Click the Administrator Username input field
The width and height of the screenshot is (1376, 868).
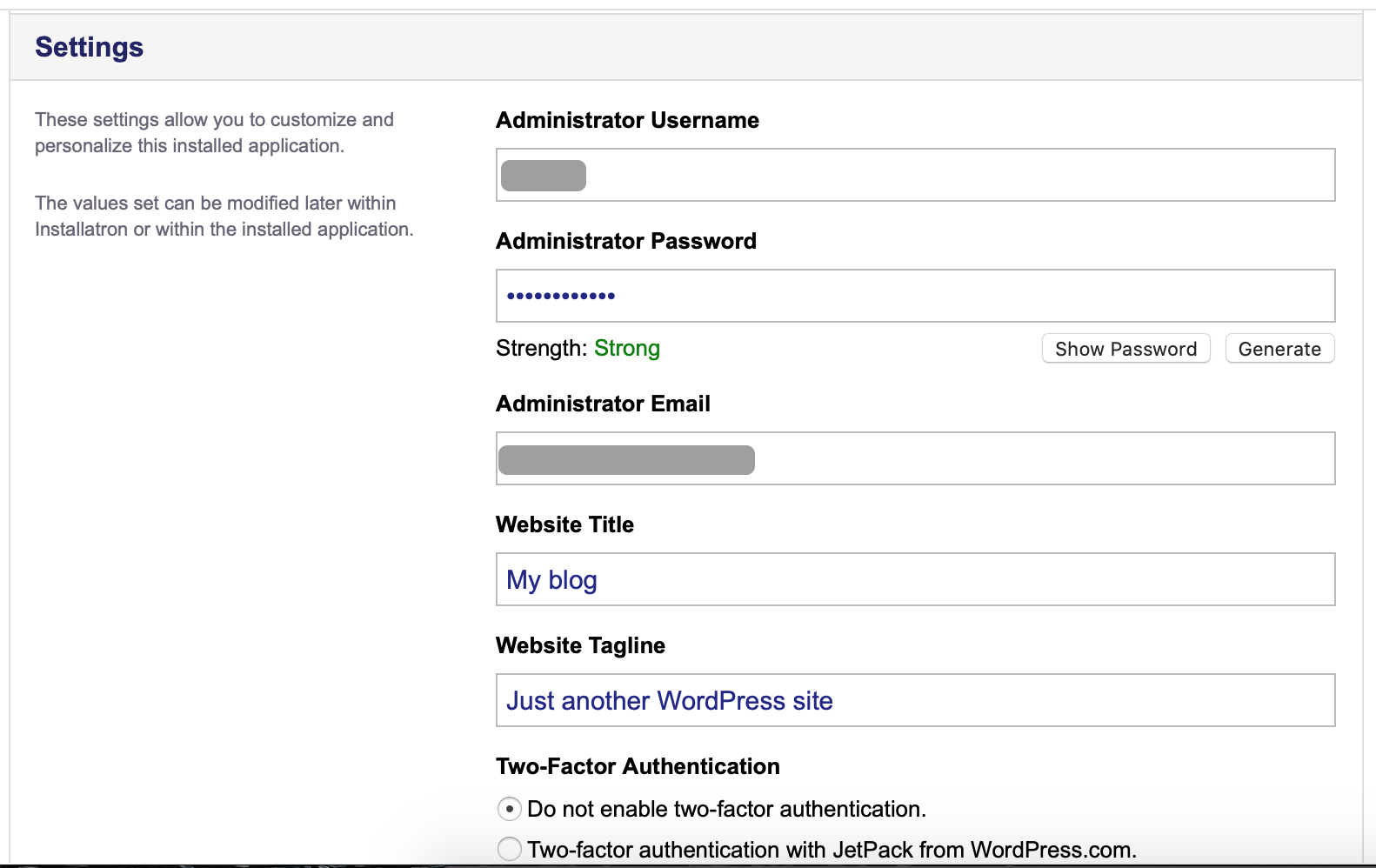point(915,175)
